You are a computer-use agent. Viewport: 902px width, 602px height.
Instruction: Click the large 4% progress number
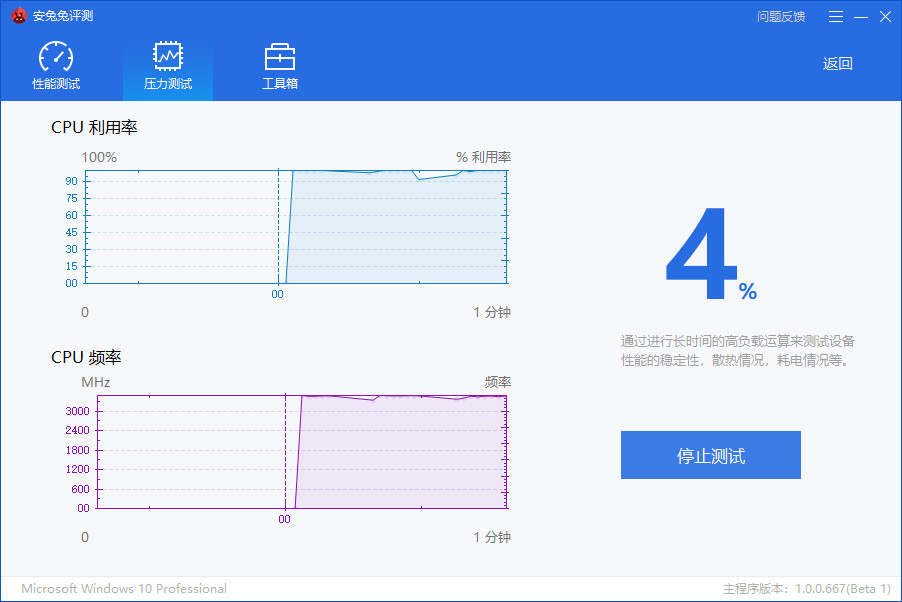(x=711, y=254)
